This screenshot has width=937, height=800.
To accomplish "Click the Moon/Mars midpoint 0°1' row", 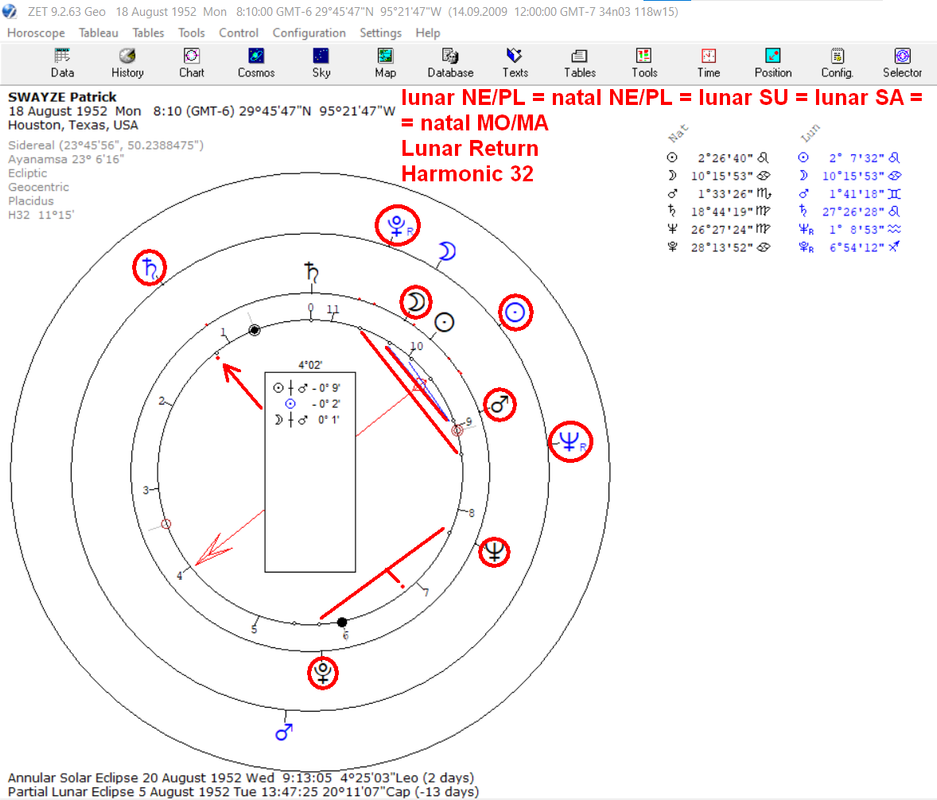I will pos(307,420).
